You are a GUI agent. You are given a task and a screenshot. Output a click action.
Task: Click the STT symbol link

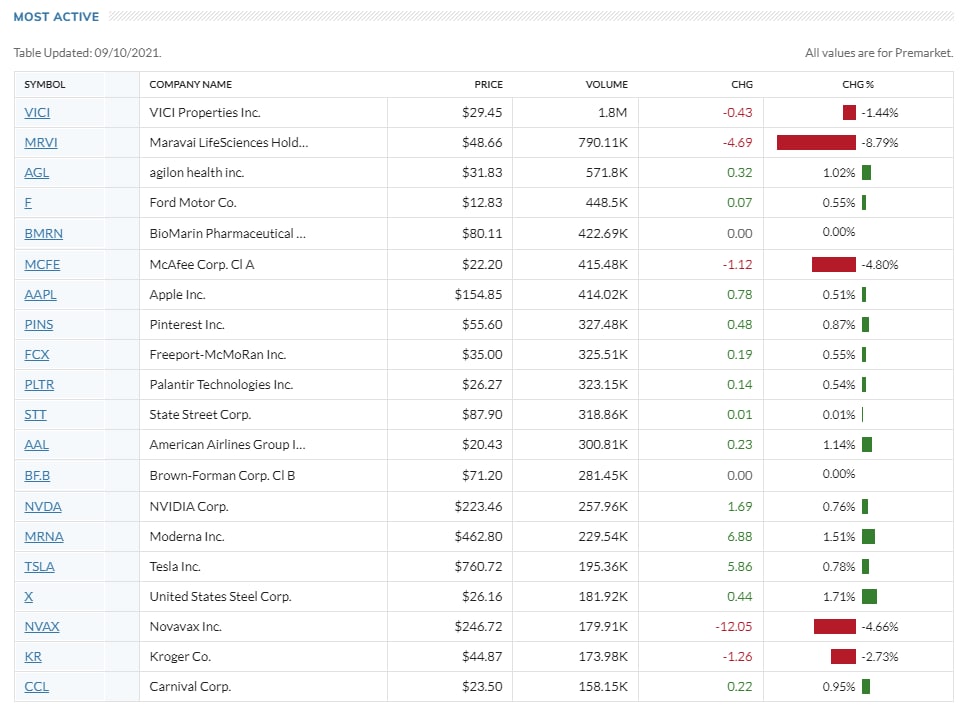pyautogui.click(x=35, y=414)
